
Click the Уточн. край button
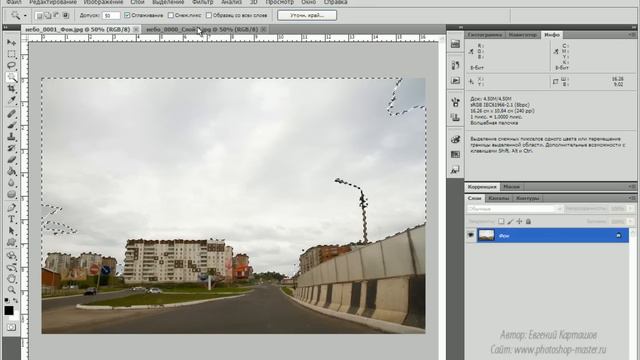point(307,16)
